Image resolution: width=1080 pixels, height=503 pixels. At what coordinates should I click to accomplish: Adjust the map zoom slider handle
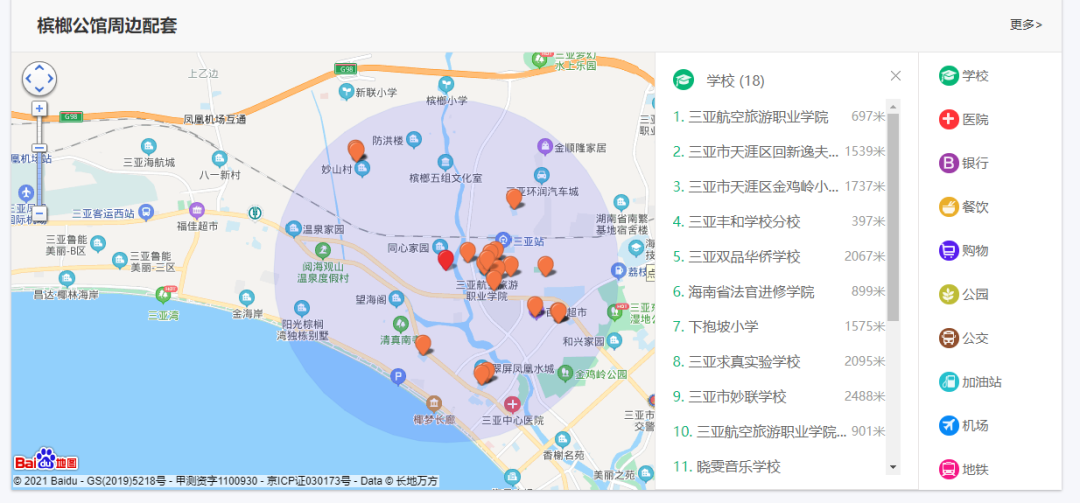(40, 148)
